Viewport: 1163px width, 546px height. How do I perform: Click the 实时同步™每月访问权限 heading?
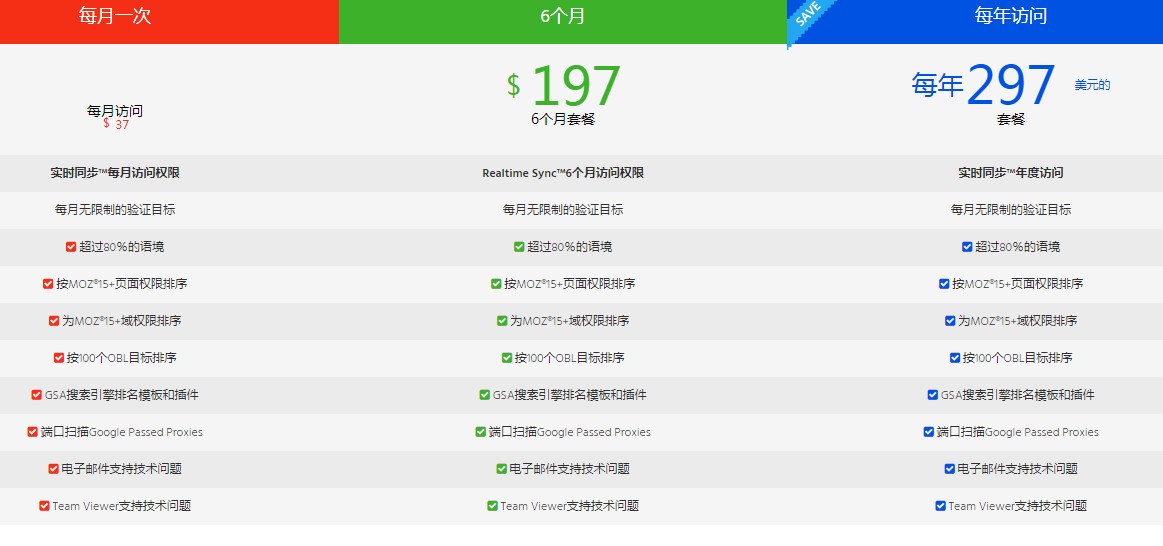click(115, 173)
